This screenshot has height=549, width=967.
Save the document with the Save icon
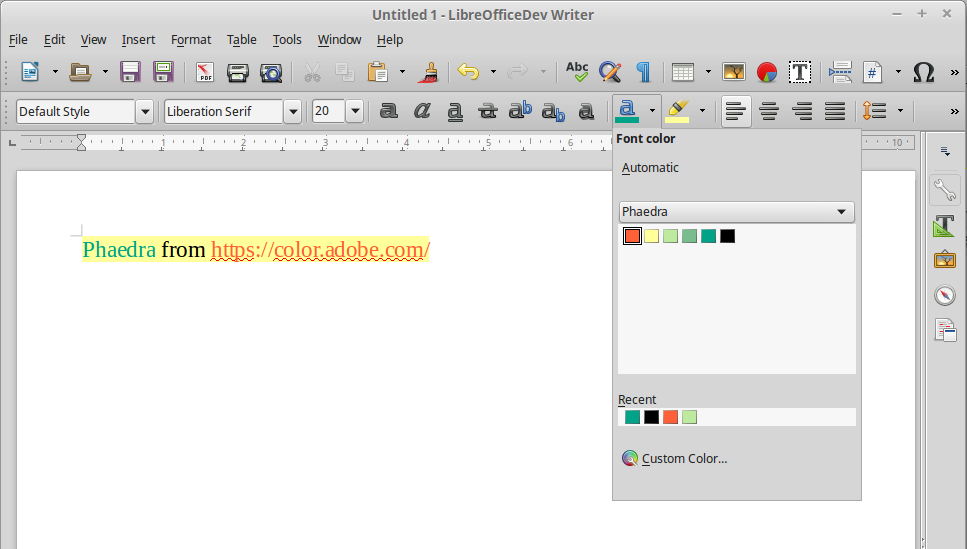(130, 72)
